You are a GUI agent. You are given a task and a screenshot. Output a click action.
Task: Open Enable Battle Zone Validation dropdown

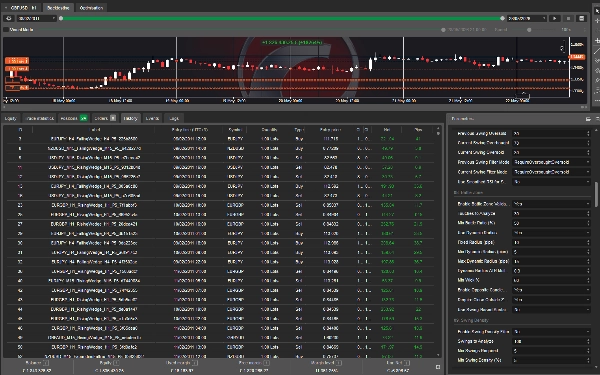(x=551, y=204)
